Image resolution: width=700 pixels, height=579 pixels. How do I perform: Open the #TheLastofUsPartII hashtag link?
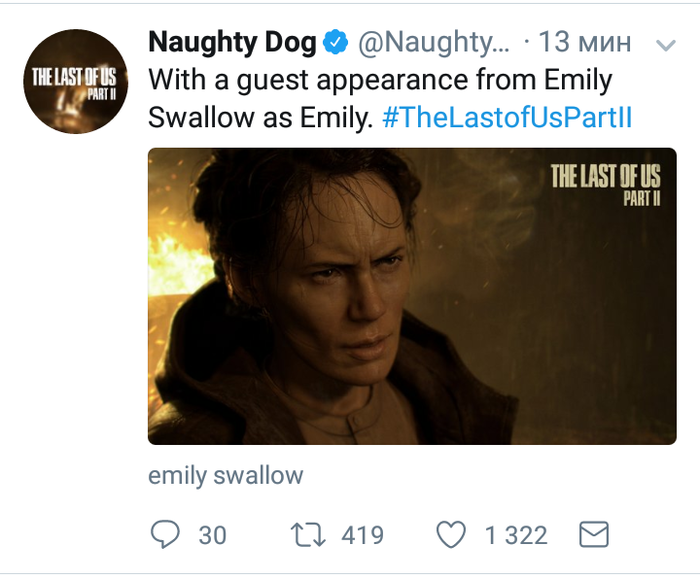point(507,118)
